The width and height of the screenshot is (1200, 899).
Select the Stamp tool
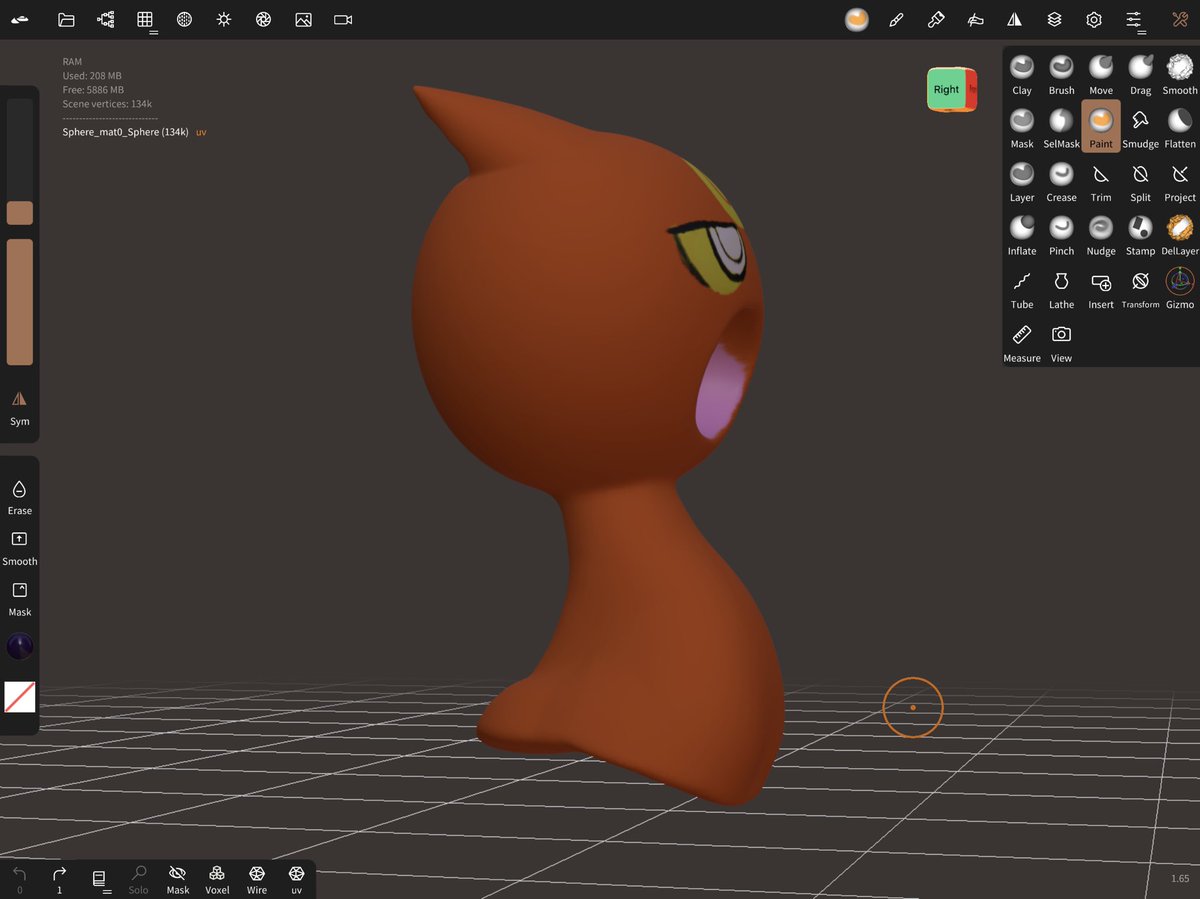pyautogui.click(x=1140, y=236)
